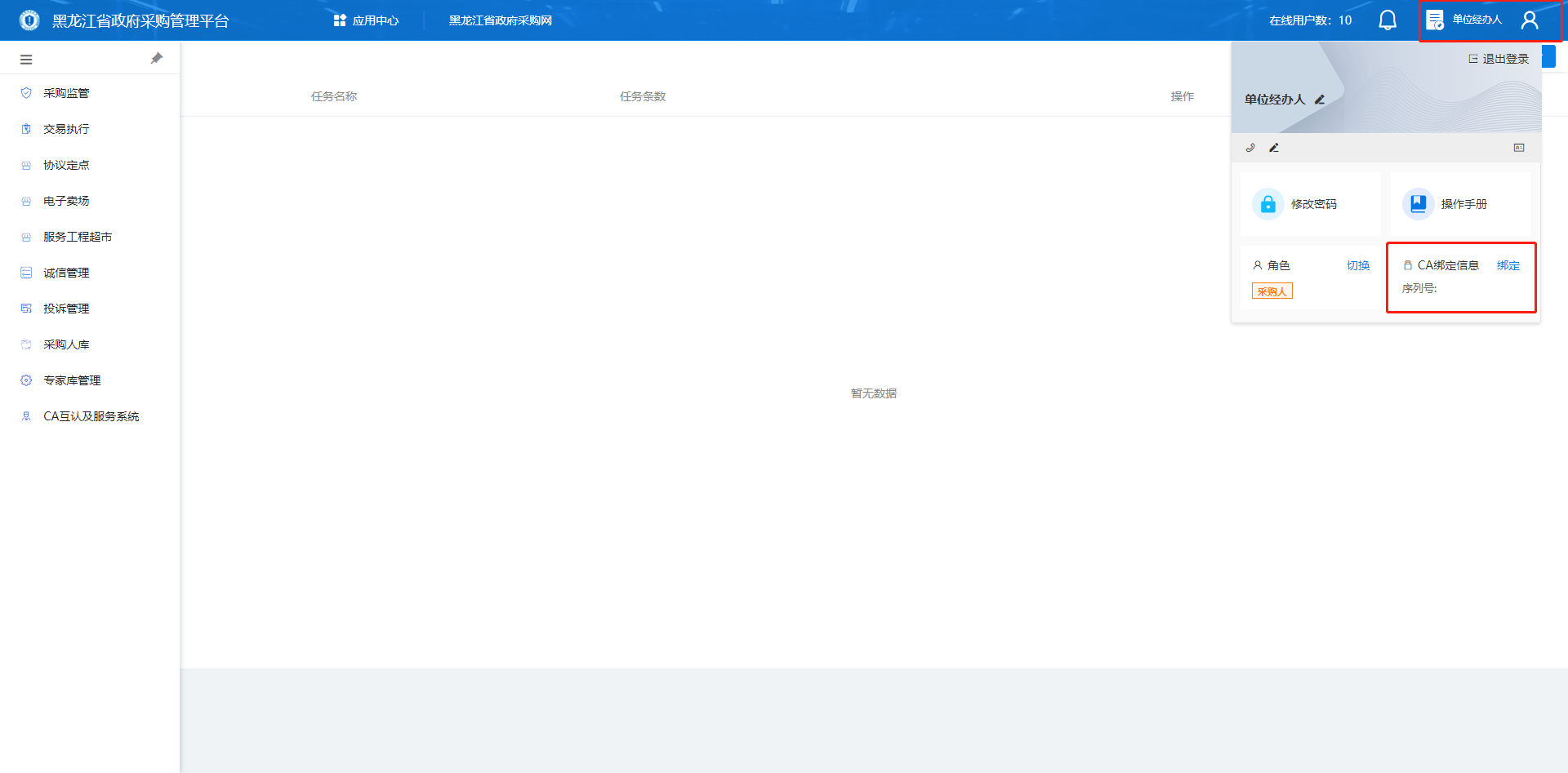Image resolution: width=1568 pixels, height=773 pixels.
Task: Click the user avatar icon in header
Action: click(1530, 20)
